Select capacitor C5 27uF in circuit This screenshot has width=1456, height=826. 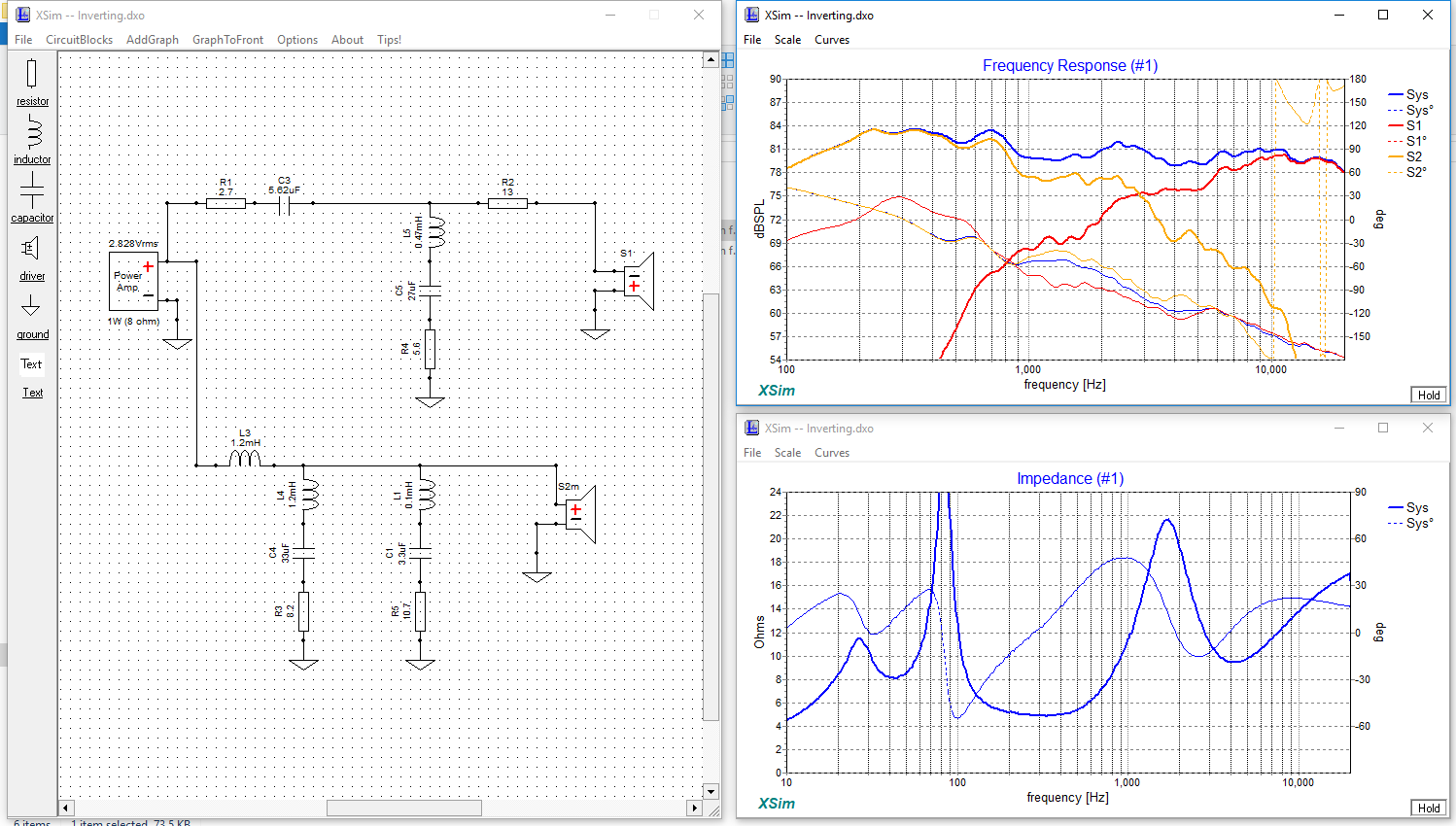(x=430, y=291)
